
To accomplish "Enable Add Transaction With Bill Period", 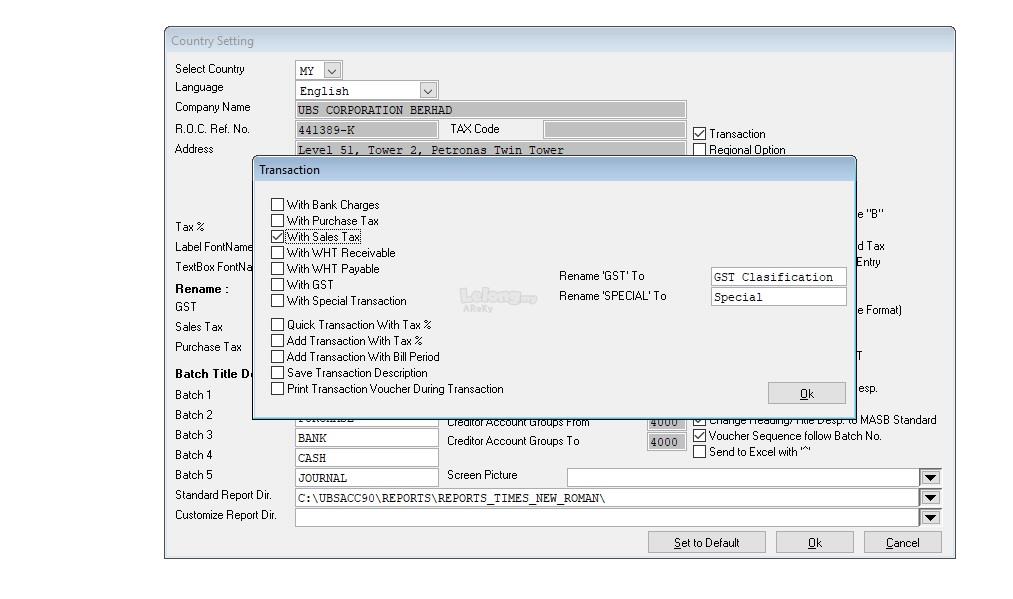I will (277, 357).
